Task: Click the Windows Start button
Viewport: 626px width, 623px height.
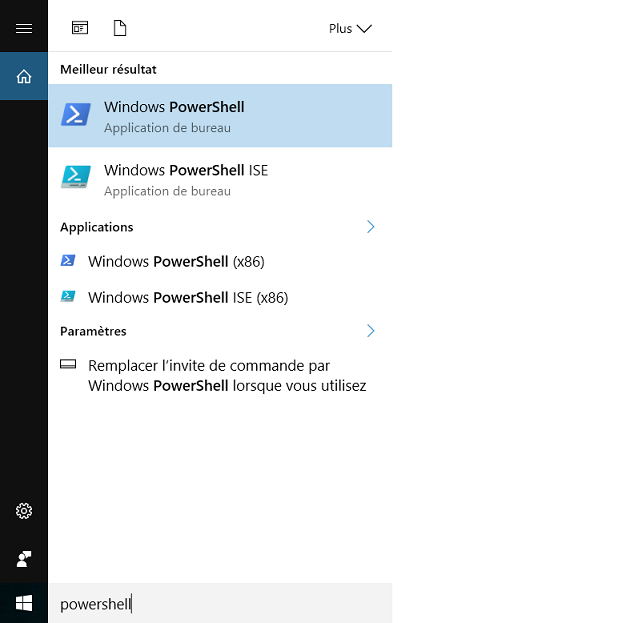Action: pos(24,603)
